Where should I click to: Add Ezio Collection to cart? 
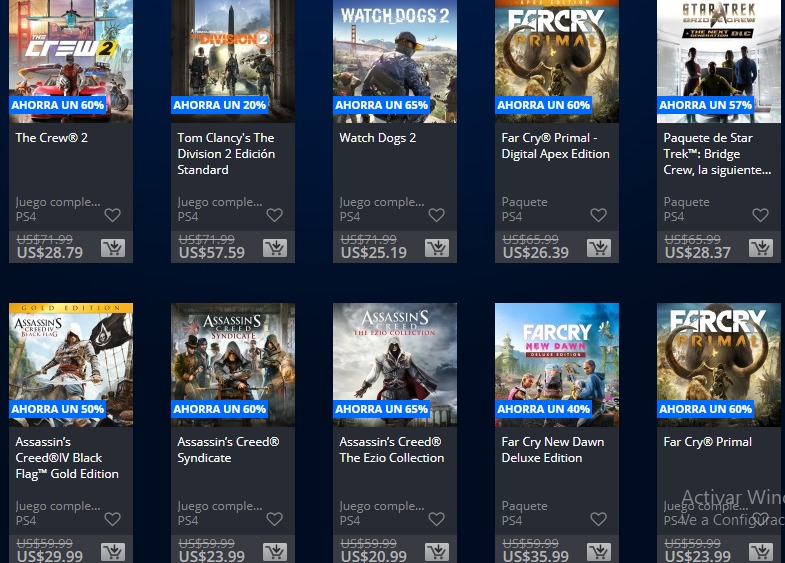pos(437,552)
